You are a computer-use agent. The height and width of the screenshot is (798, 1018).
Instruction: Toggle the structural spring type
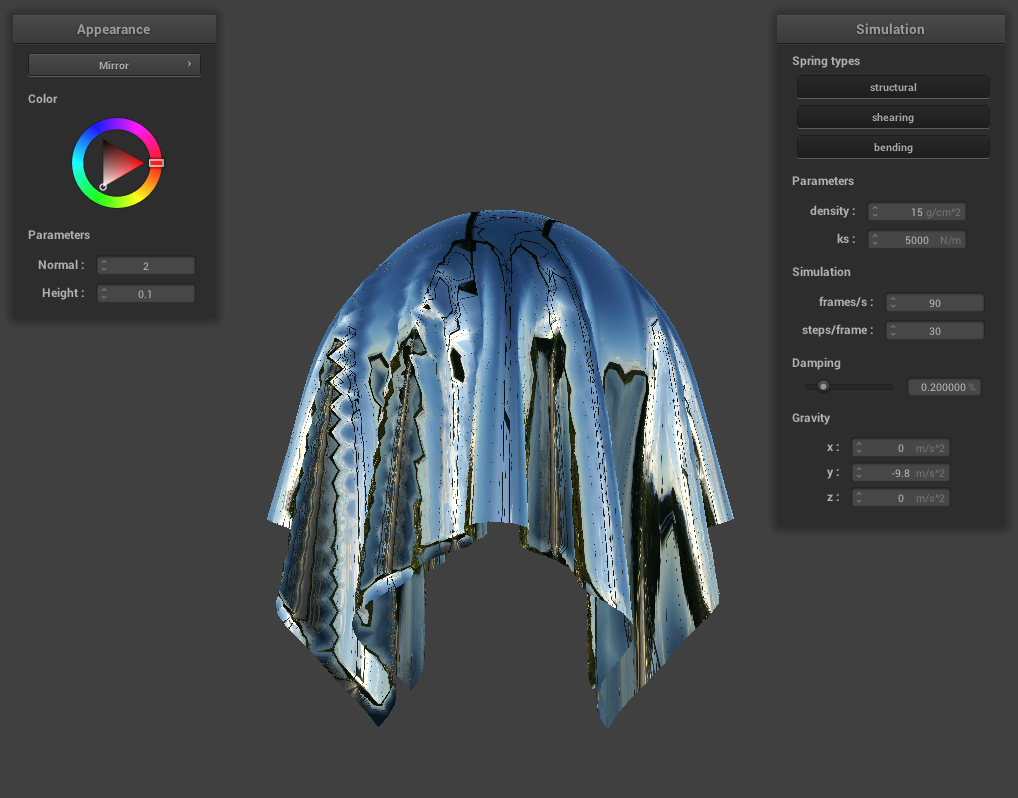click(892, 88)
